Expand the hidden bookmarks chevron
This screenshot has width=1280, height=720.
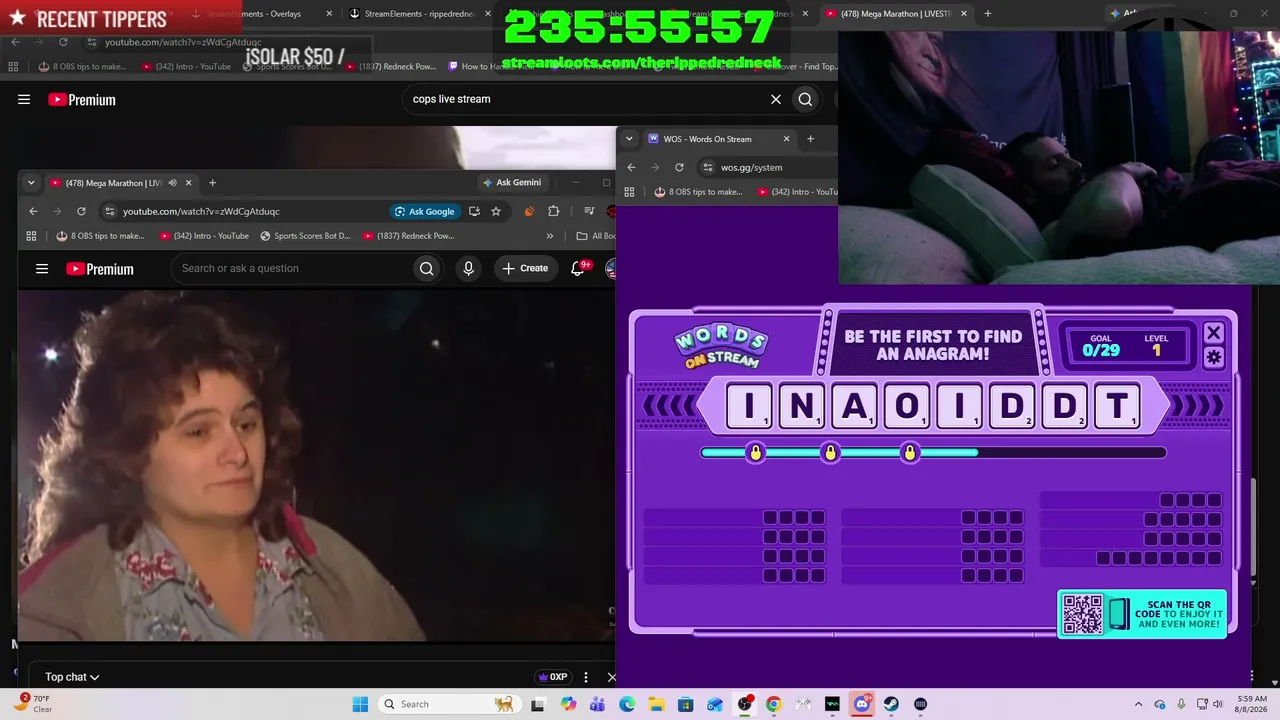coord(549,236)
